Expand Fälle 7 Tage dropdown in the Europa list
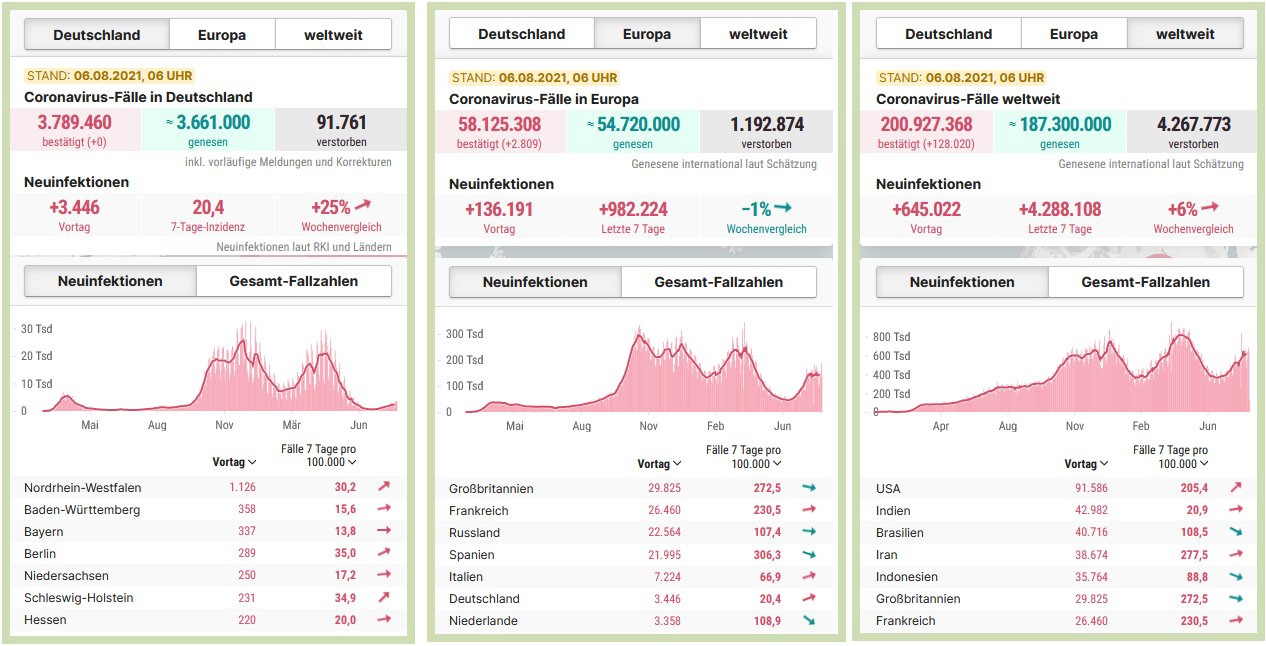Image resolution: width=1266 pixels, height=646 pixels. 743,457
